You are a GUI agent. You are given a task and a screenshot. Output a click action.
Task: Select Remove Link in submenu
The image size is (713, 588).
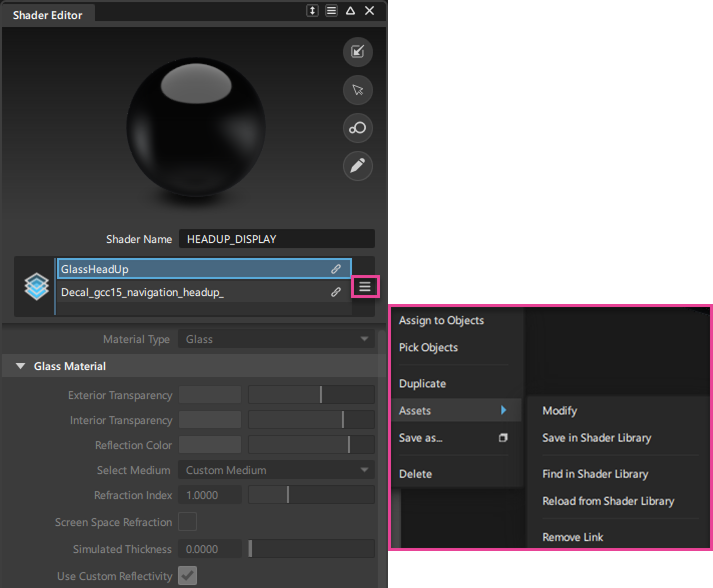pyautogui.click(x=572, y=537)
